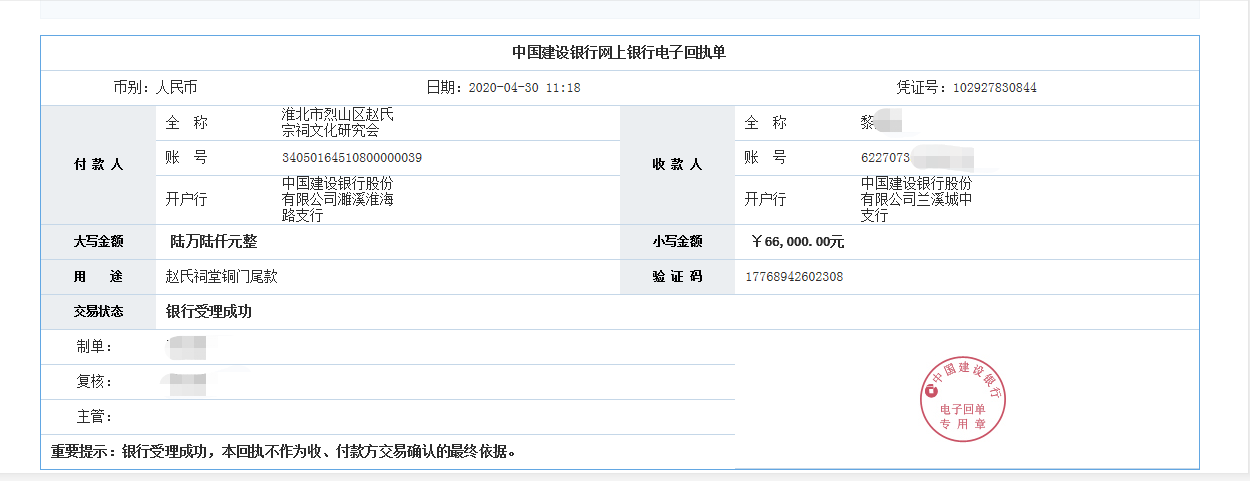The image size is (1250, 481).
Task: Select payer name 淮北市烈山区赵氏宗祠文化研究会
Action: (337, 123)
